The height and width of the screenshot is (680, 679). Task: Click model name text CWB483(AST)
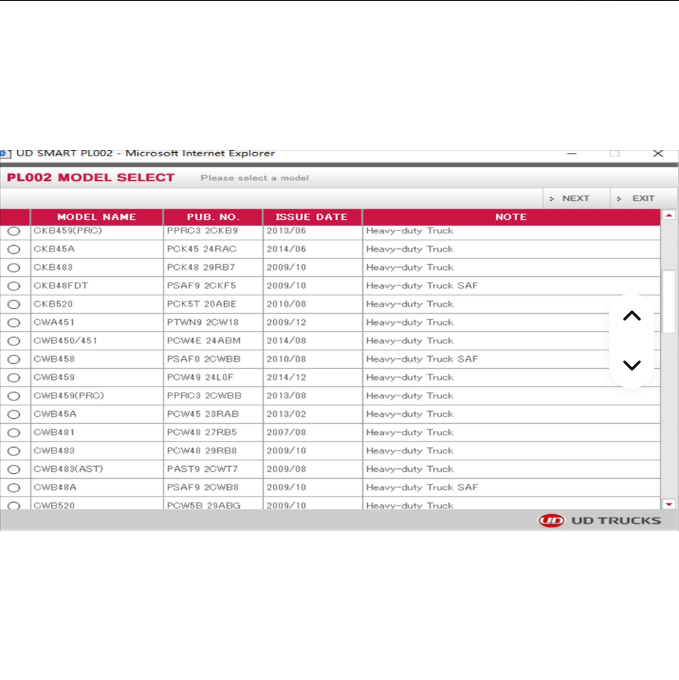point(69,469)
